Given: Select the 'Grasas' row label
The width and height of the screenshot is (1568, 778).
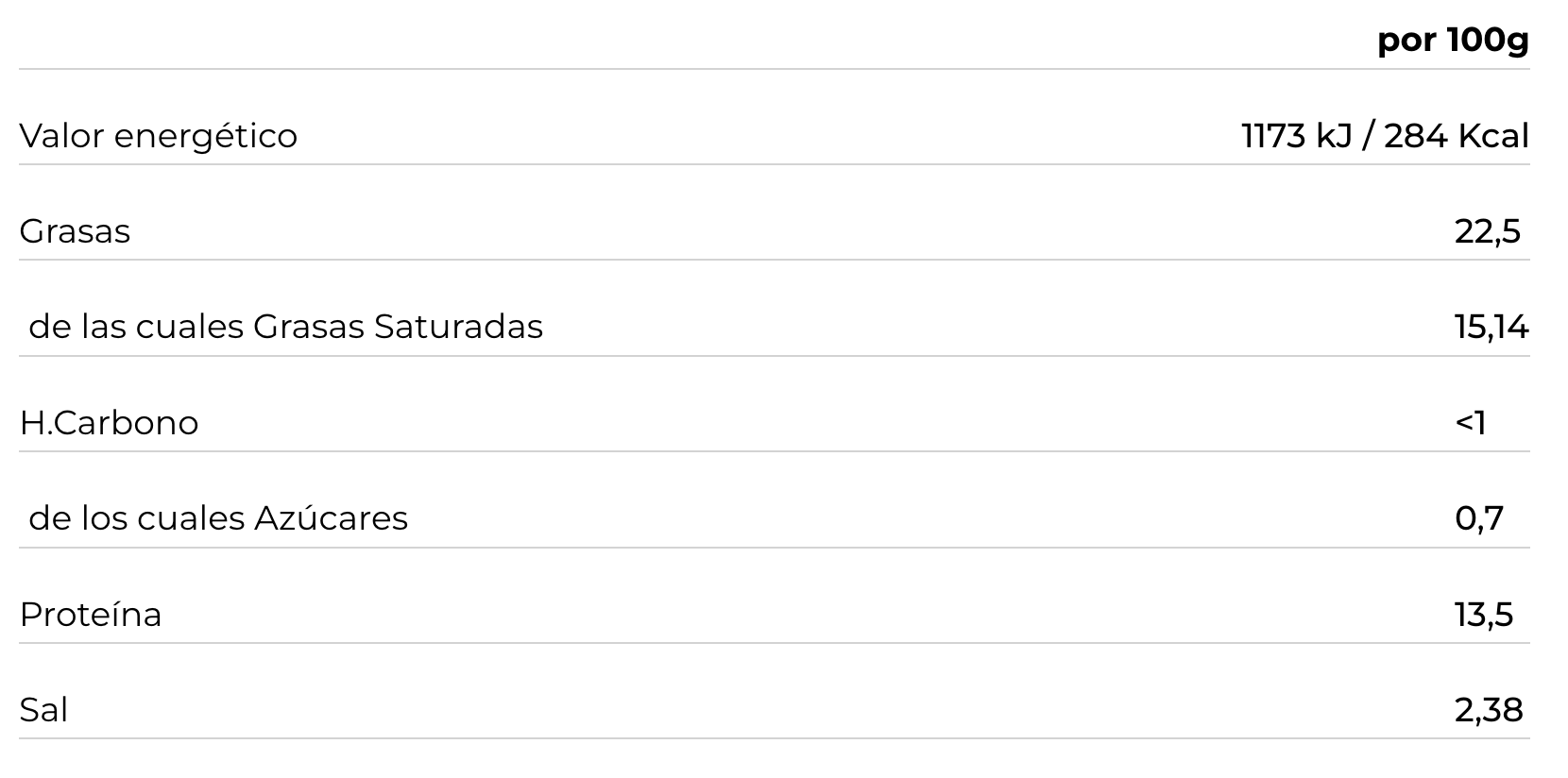Looking at the screenshot, I should tap(75, 231).
